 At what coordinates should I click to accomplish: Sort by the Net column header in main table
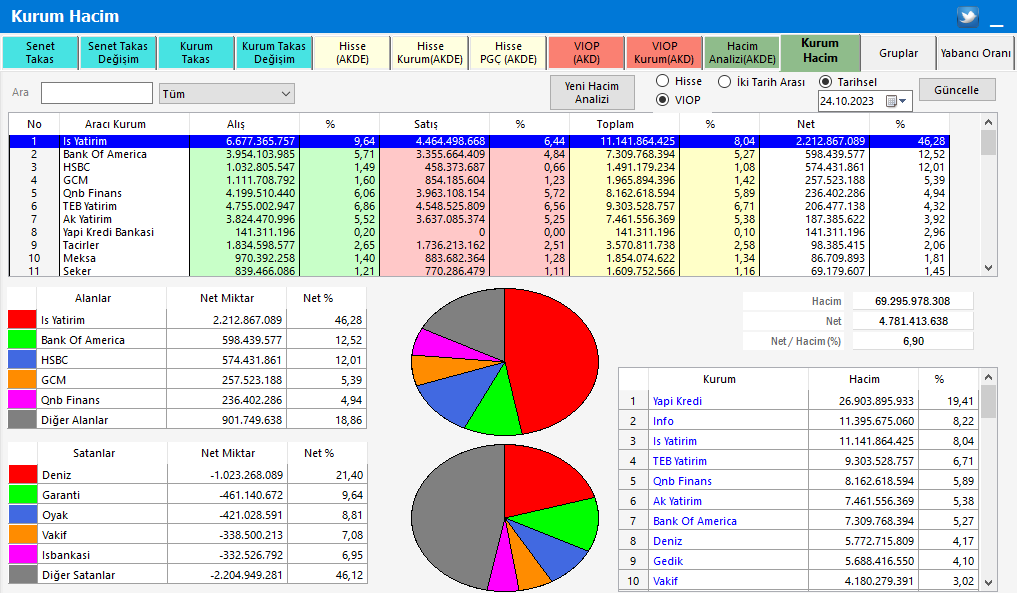pyautogui.click(x=814, y=124)
